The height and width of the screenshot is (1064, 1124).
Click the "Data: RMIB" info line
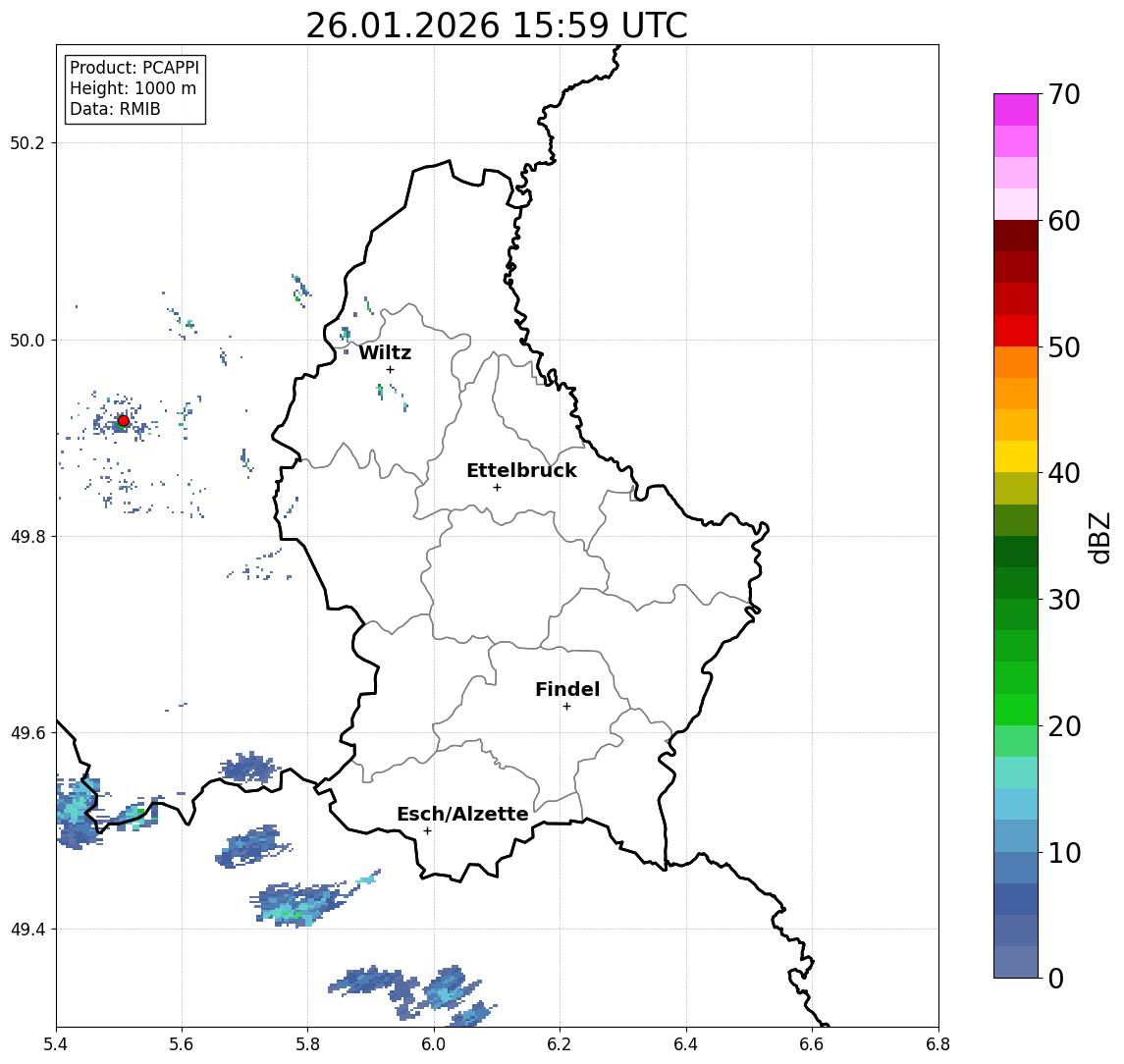click(x=115, y=109)
